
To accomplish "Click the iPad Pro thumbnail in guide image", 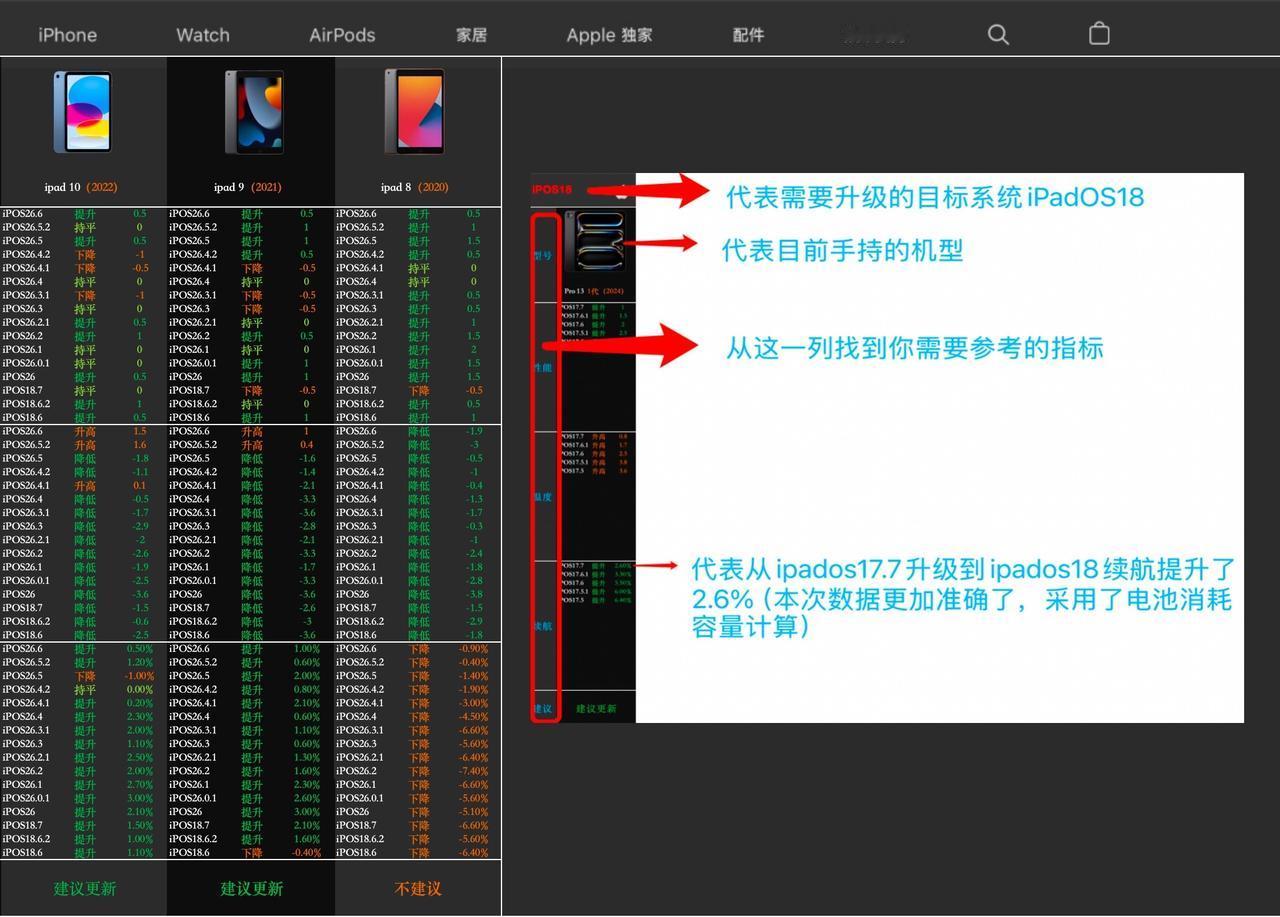I will coord(594,245).
